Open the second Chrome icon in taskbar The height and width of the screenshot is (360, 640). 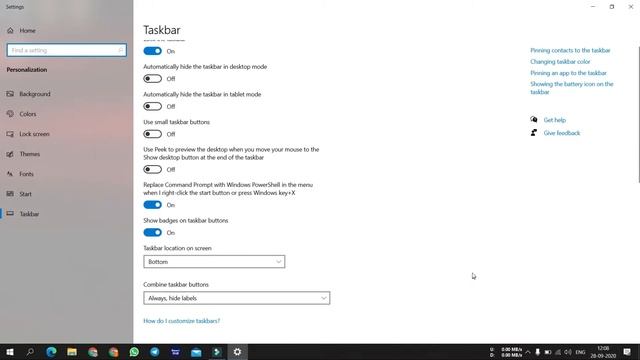(113, 352)
